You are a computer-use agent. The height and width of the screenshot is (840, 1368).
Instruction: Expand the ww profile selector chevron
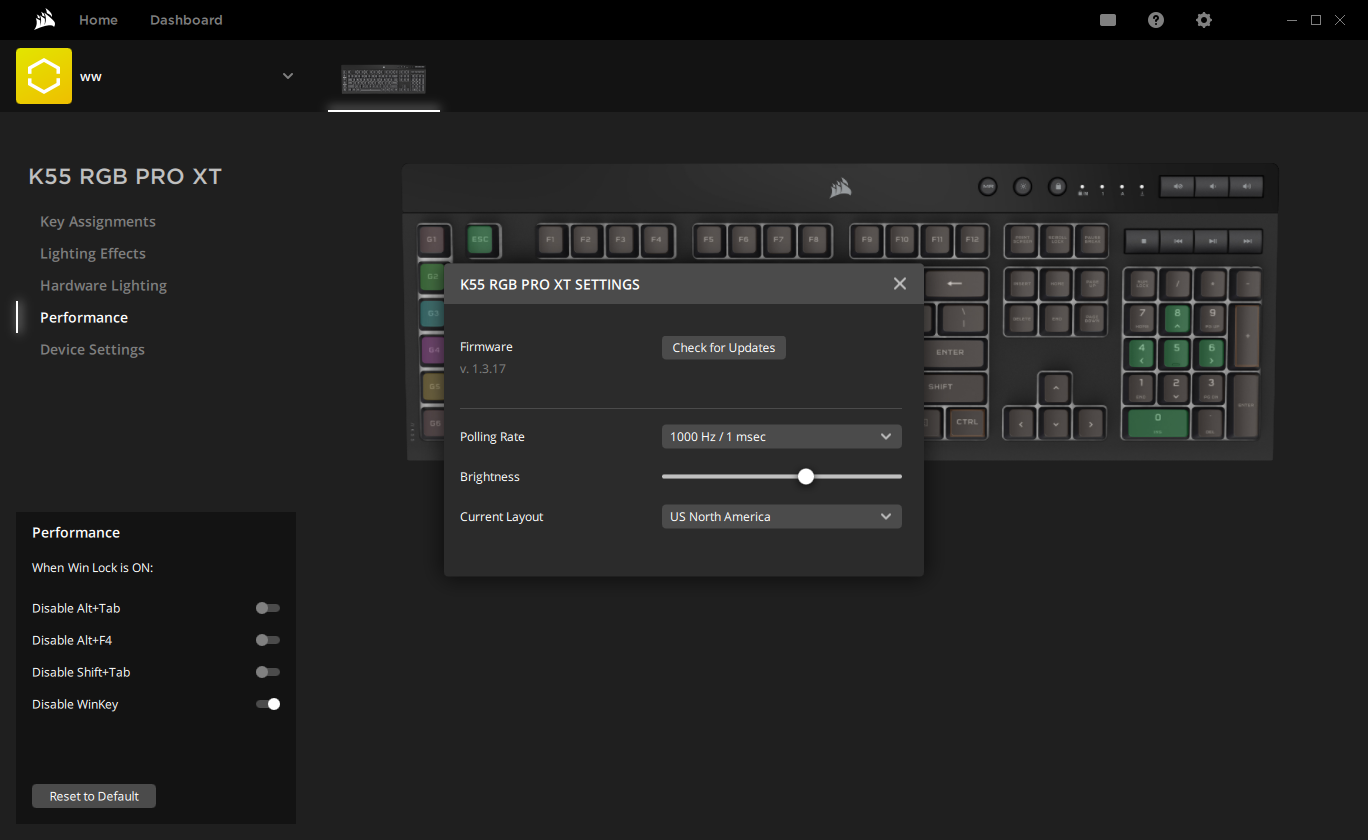tap(288, 76)
